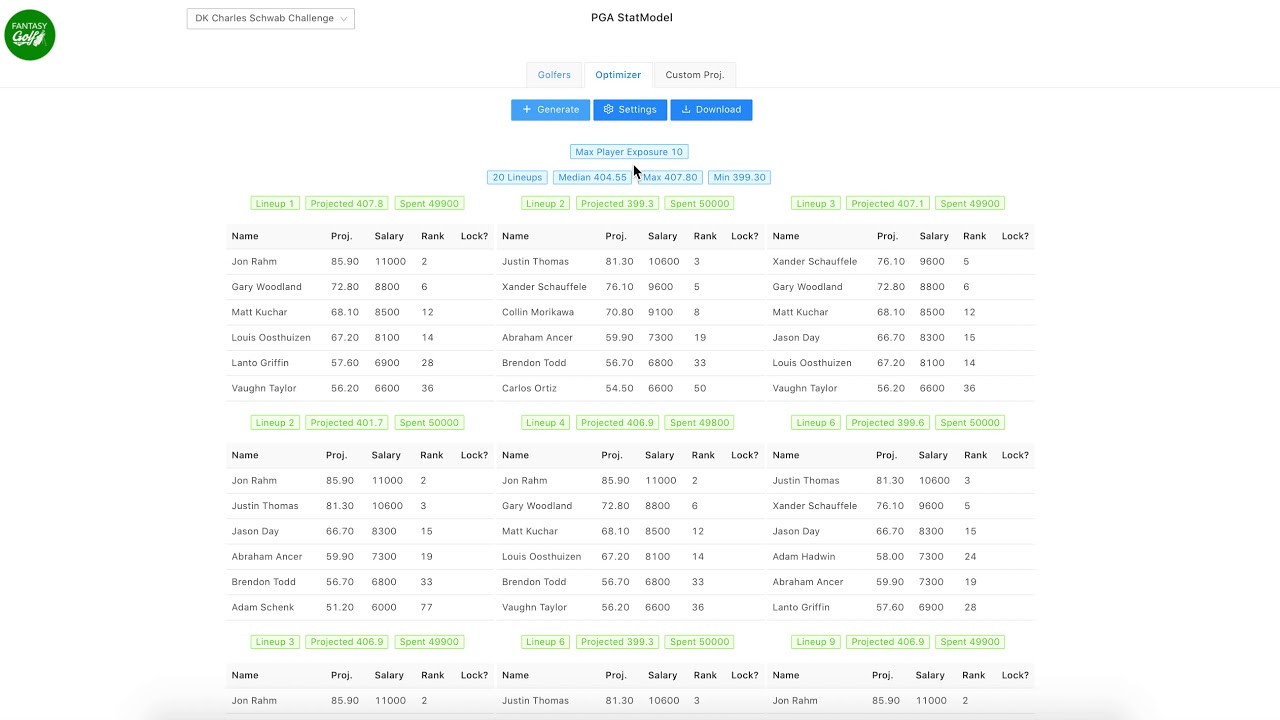Select the Adam Hadwin name cell
The image size is (1280, 720).
pyautogui.click(x=804, y=556)
